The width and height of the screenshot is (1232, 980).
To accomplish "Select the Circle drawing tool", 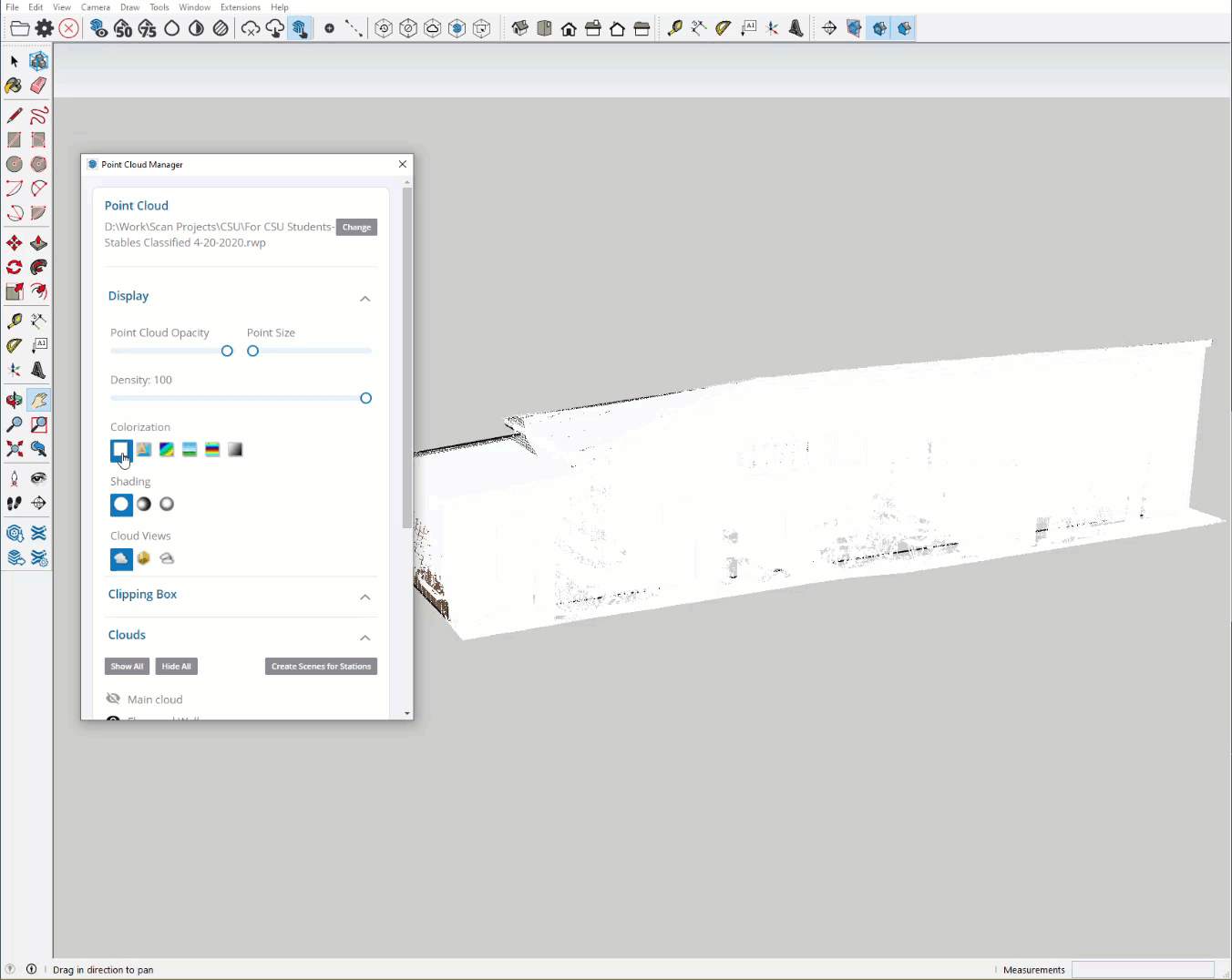I will point(15,164).
